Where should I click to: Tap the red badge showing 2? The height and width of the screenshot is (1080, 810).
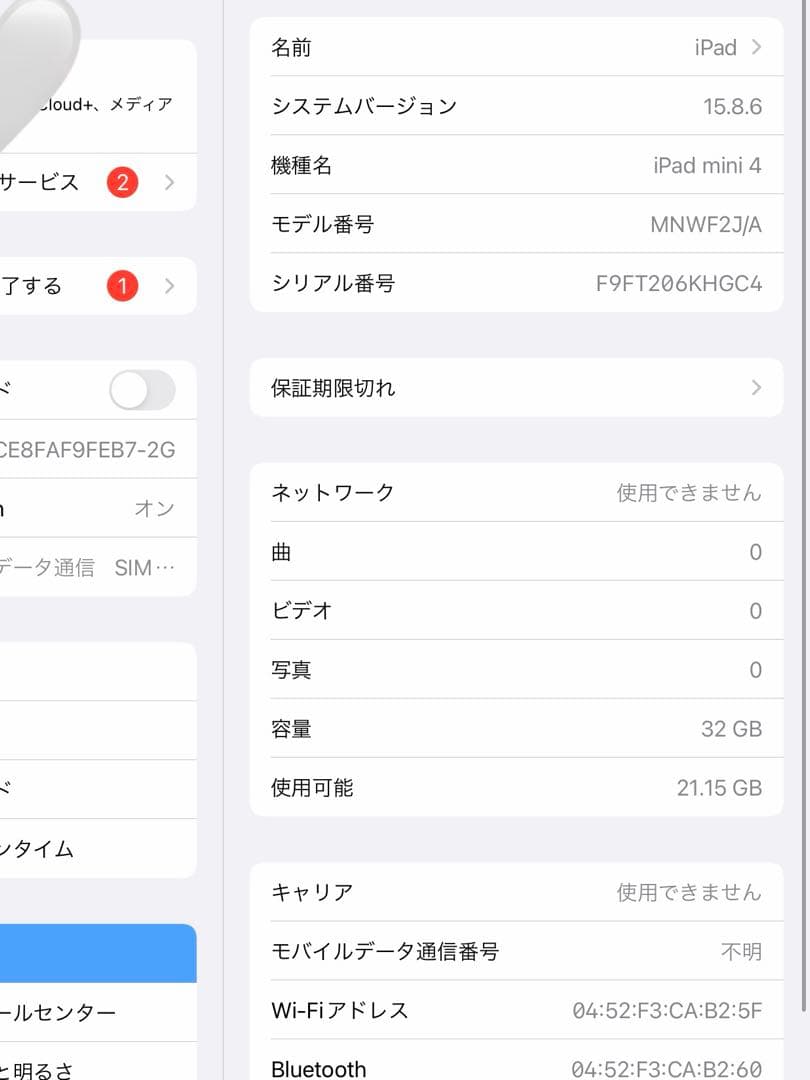point(122,183)
